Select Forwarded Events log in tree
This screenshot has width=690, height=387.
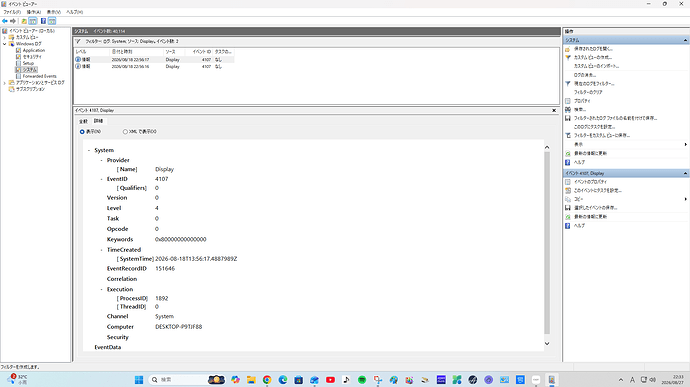[x=40, y=76]
